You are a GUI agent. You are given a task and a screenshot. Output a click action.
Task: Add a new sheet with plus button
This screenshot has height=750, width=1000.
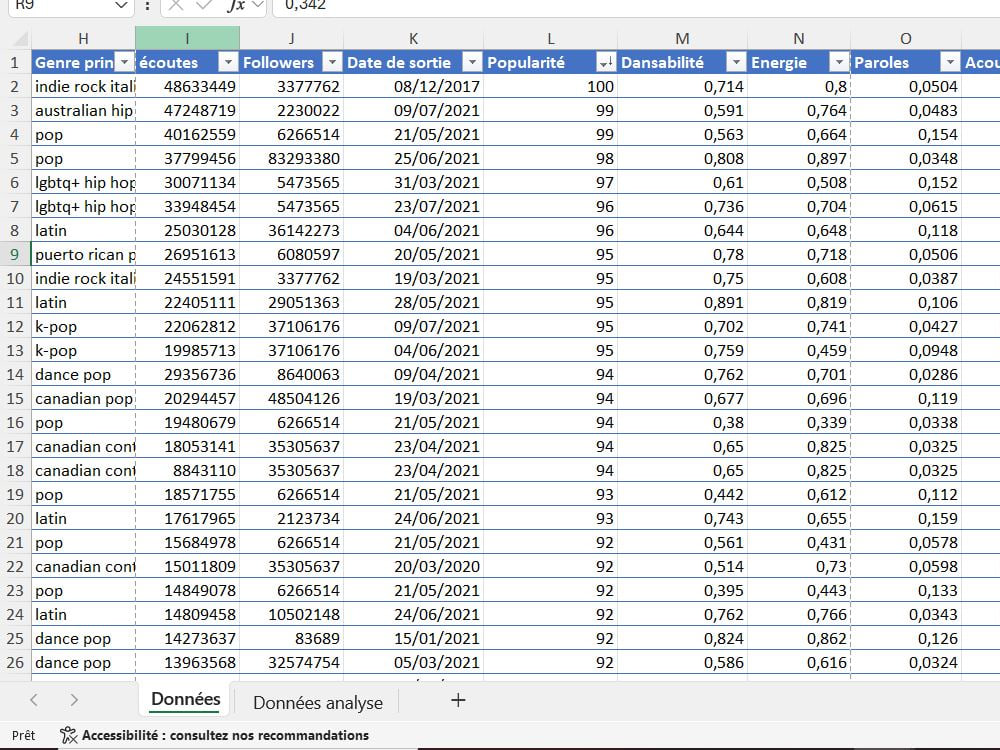coord(458,700)
